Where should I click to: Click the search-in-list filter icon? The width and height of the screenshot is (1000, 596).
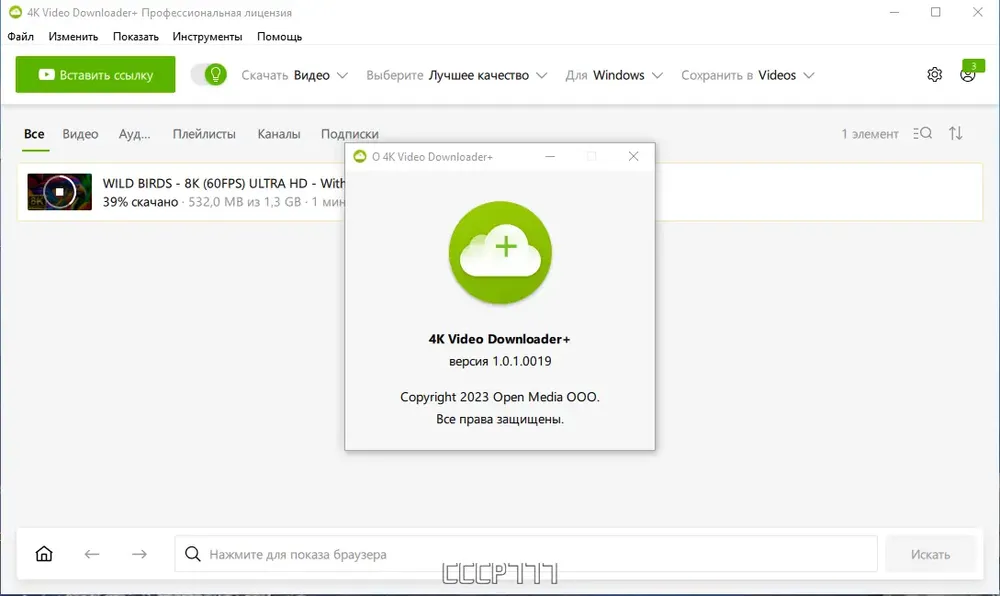coord(922,133)
